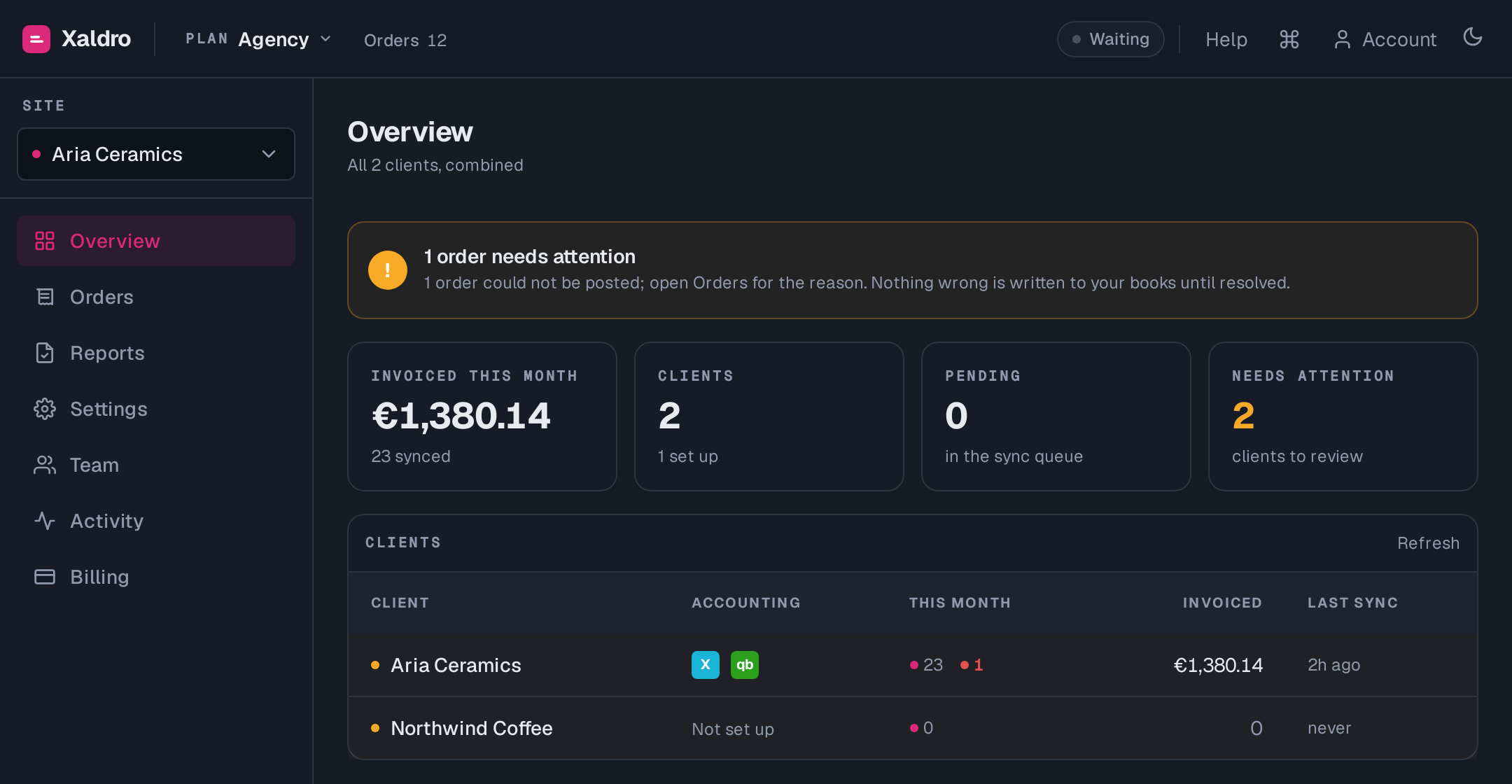
Task: Click the Overview page heading
Action: pos(410,132)
